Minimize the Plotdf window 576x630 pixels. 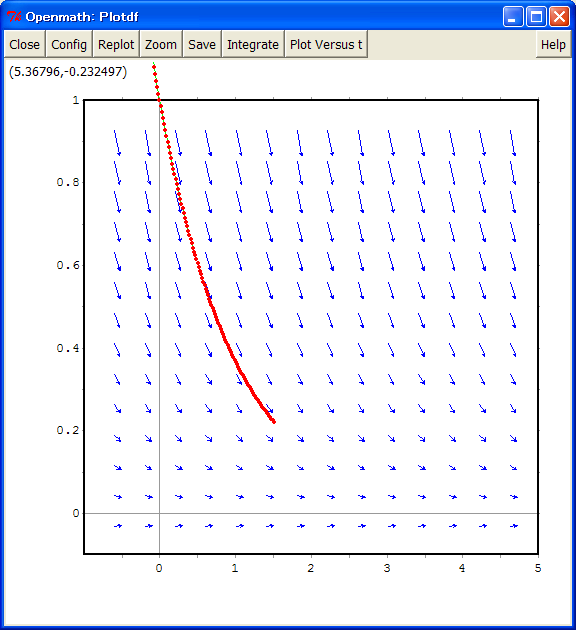click(x=513, y=16)
